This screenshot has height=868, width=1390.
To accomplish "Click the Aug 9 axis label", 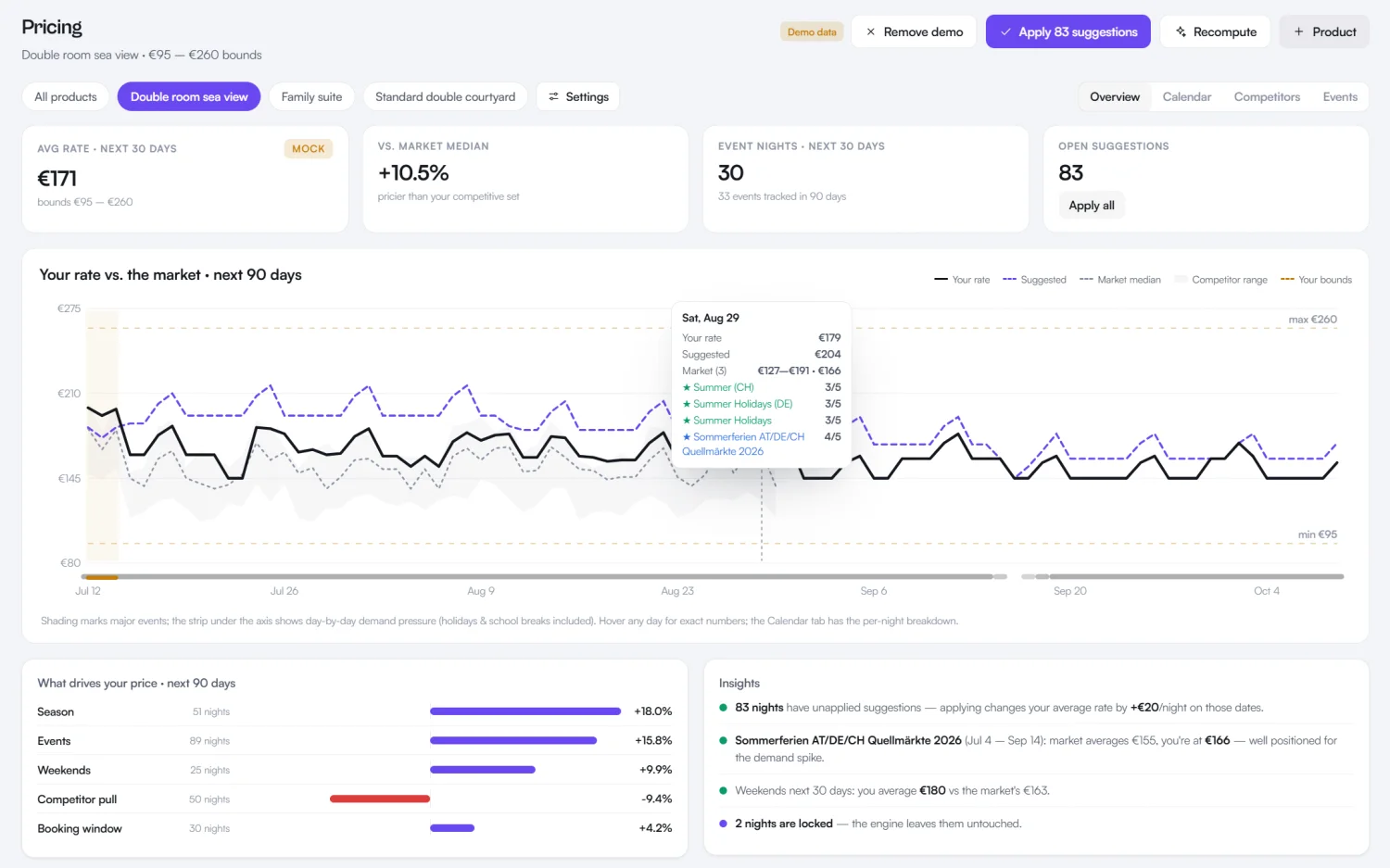I will coord(481,591).
